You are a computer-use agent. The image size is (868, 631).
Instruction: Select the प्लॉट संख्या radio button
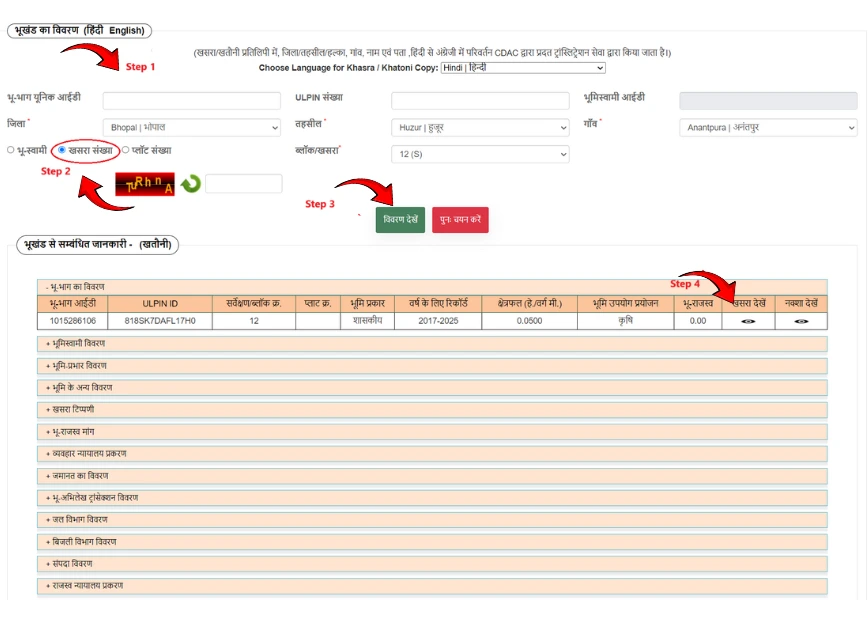126,150
